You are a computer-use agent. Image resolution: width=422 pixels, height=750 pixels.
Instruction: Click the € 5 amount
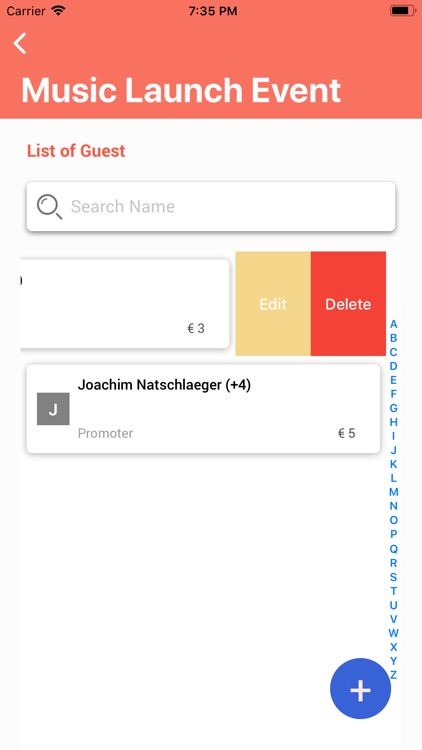pos(346,433)
